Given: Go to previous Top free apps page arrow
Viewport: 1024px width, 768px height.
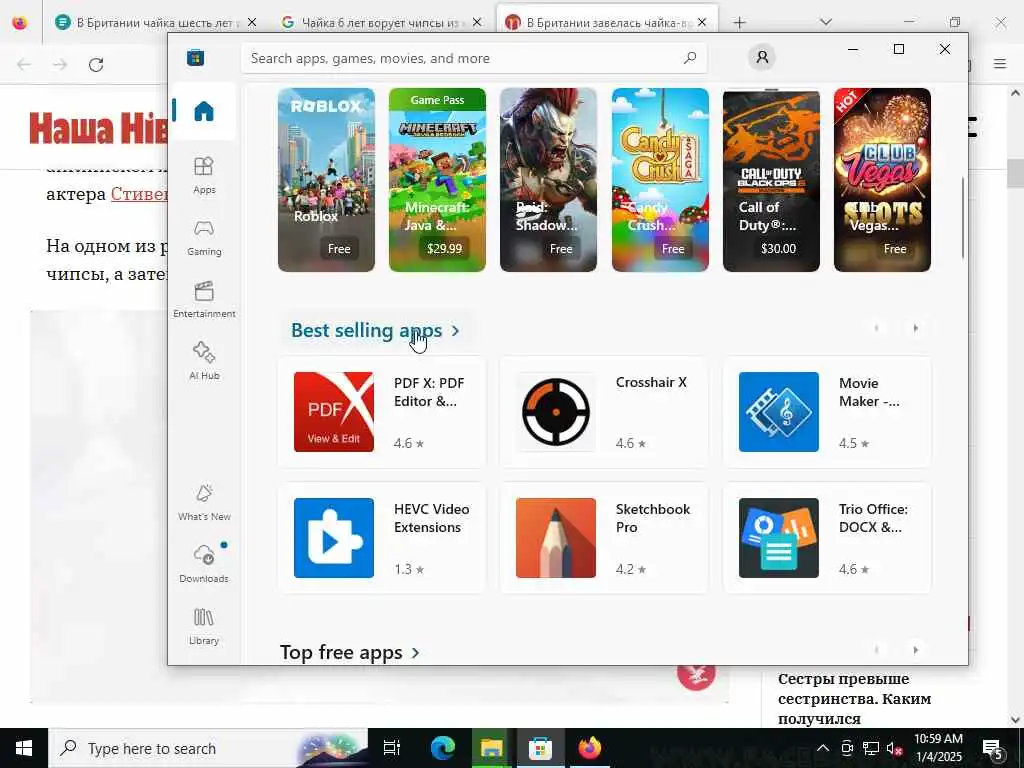Looking at the screenshot, I should point(876,650).
